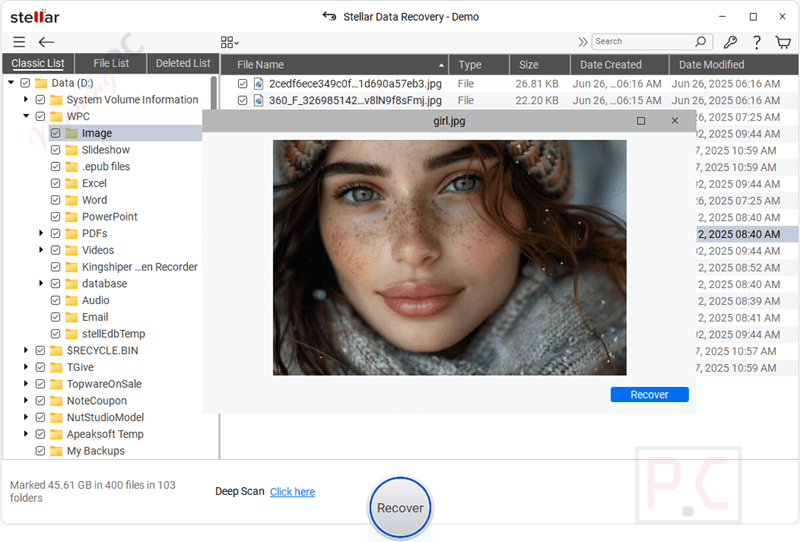Screen dimensions: 800x542
Task: Open the activation key icon
Action: [x=730, y=42]
